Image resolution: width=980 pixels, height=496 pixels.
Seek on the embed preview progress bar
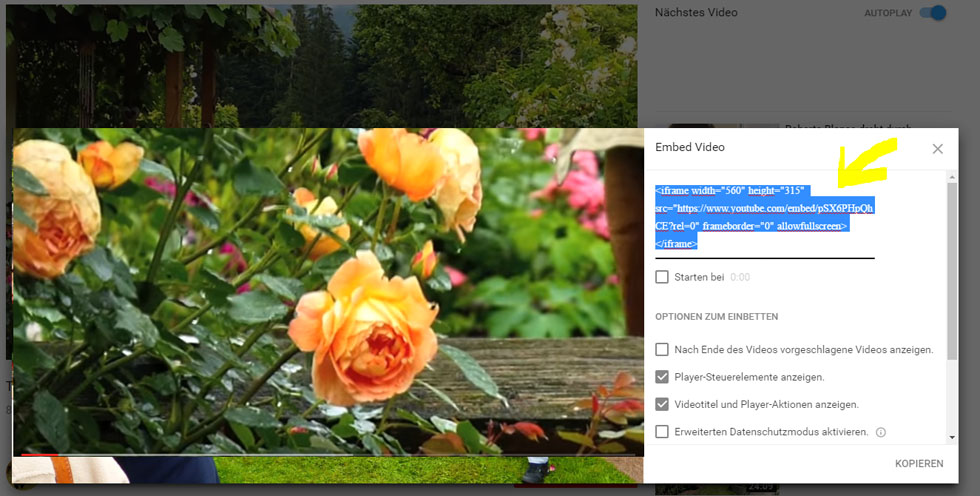coord(328,455)
